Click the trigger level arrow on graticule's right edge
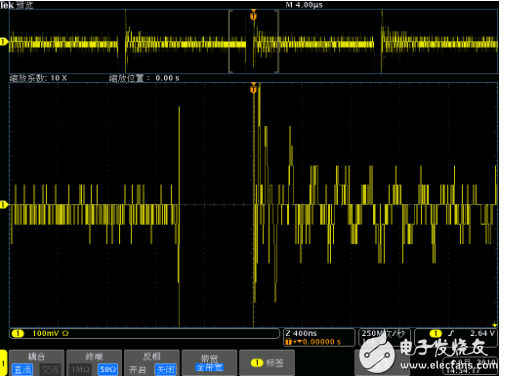 click(495, 325)
